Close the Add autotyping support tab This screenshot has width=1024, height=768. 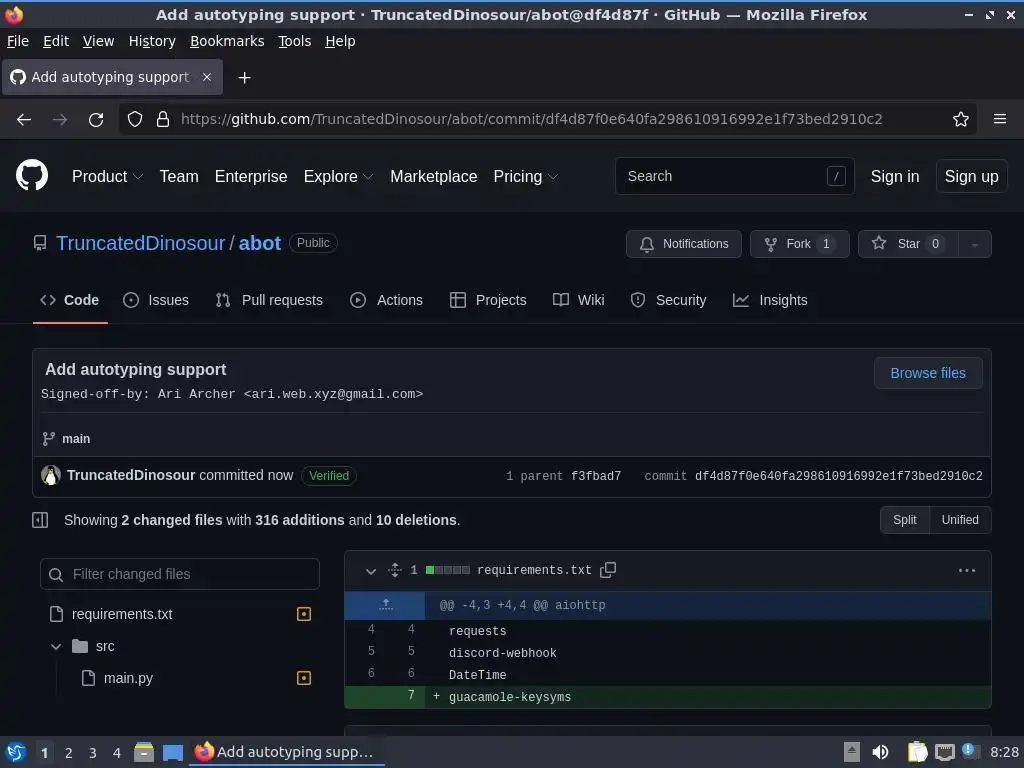tap(207, 77)
